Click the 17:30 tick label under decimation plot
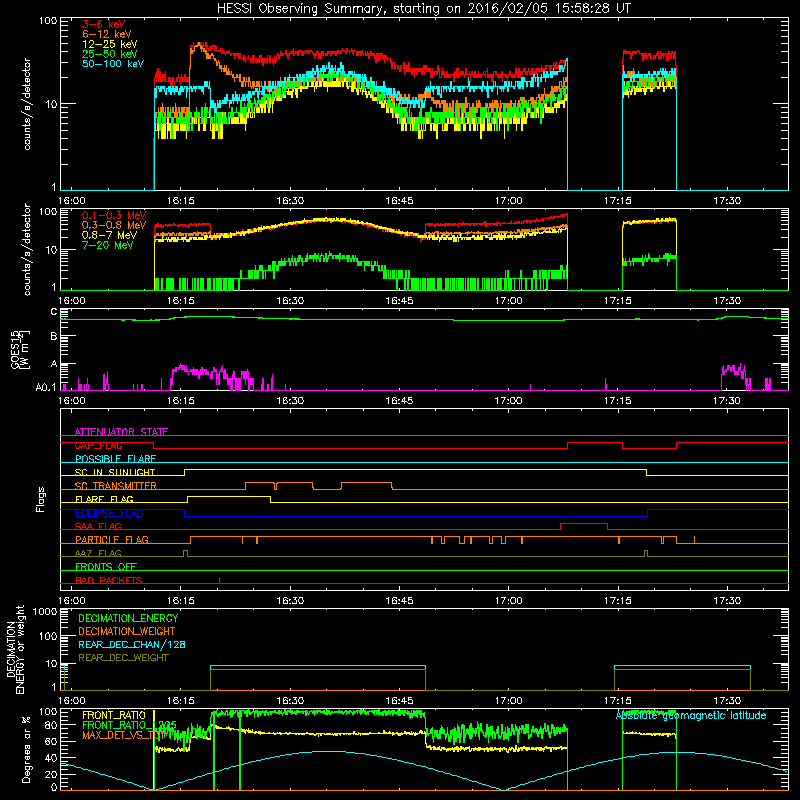800x800 pixels. (727, 701)
